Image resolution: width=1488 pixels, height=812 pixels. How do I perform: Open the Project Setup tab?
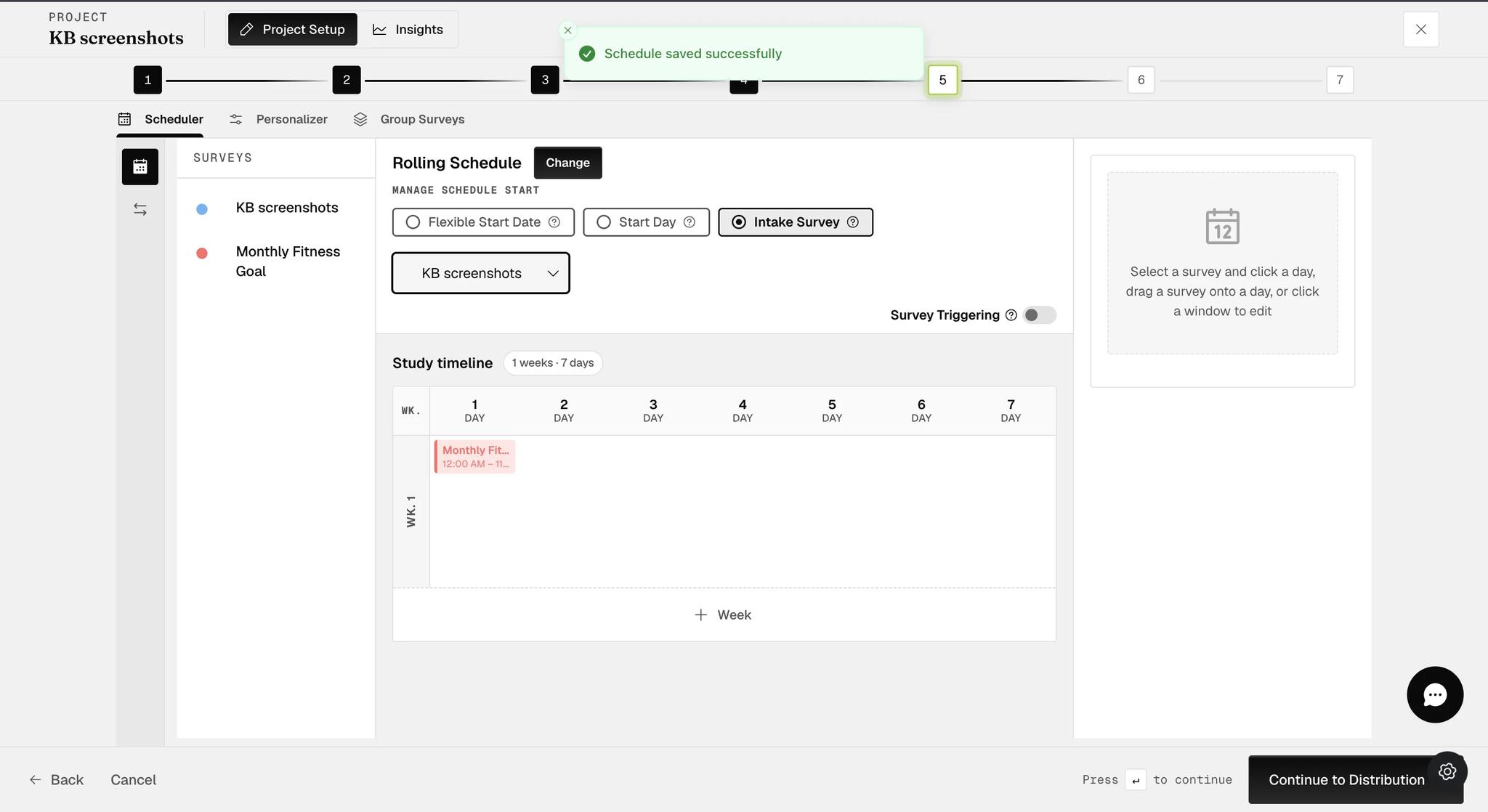coord(293,29)
